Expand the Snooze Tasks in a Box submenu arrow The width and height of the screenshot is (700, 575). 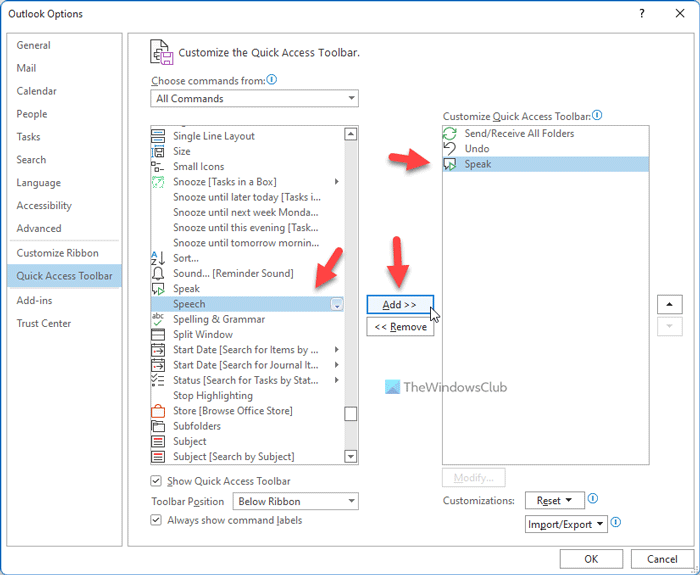[x=337, y=182]
